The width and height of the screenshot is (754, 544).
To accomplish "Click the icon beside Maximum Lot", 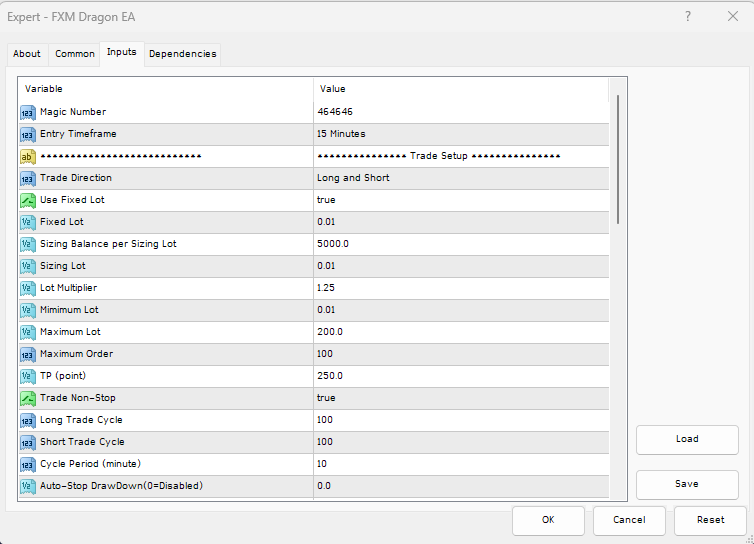I will click(28, 333).
